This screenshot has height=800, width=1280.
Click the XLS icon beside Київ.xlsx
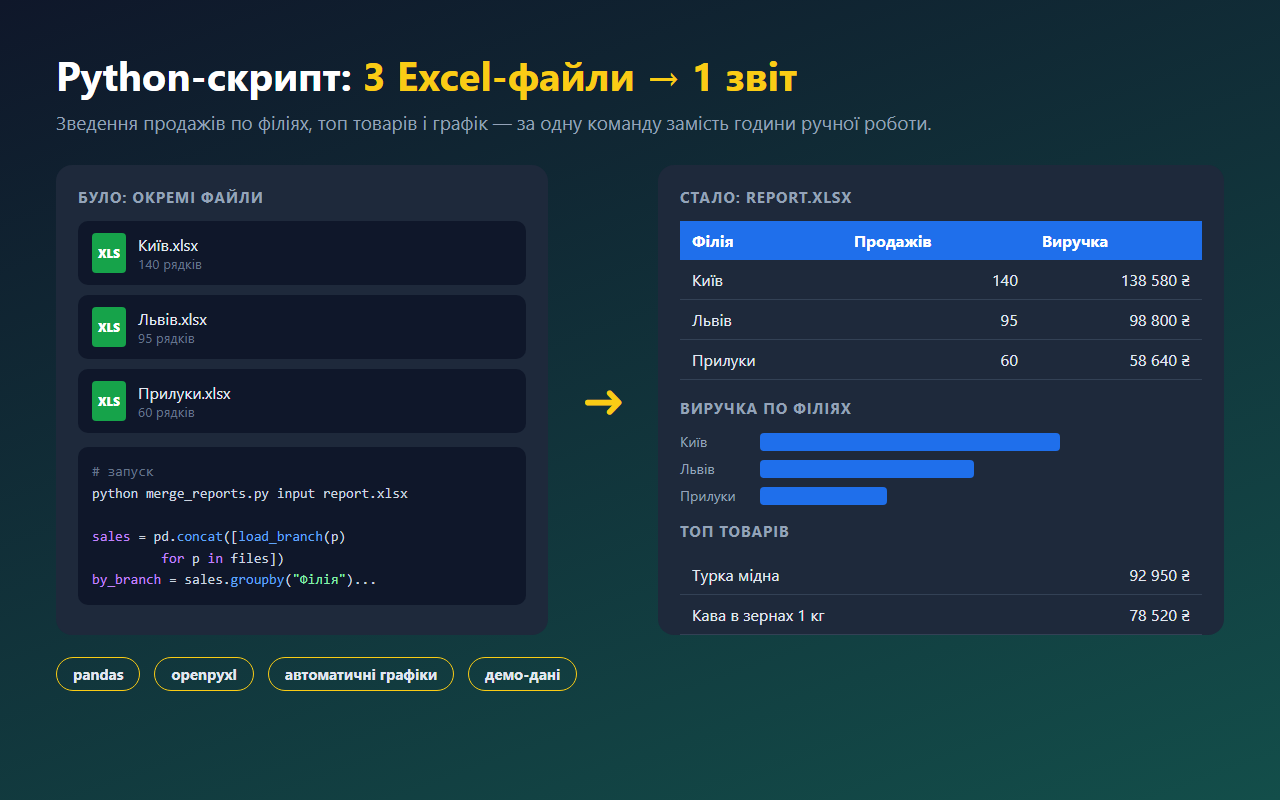(109, 253)
